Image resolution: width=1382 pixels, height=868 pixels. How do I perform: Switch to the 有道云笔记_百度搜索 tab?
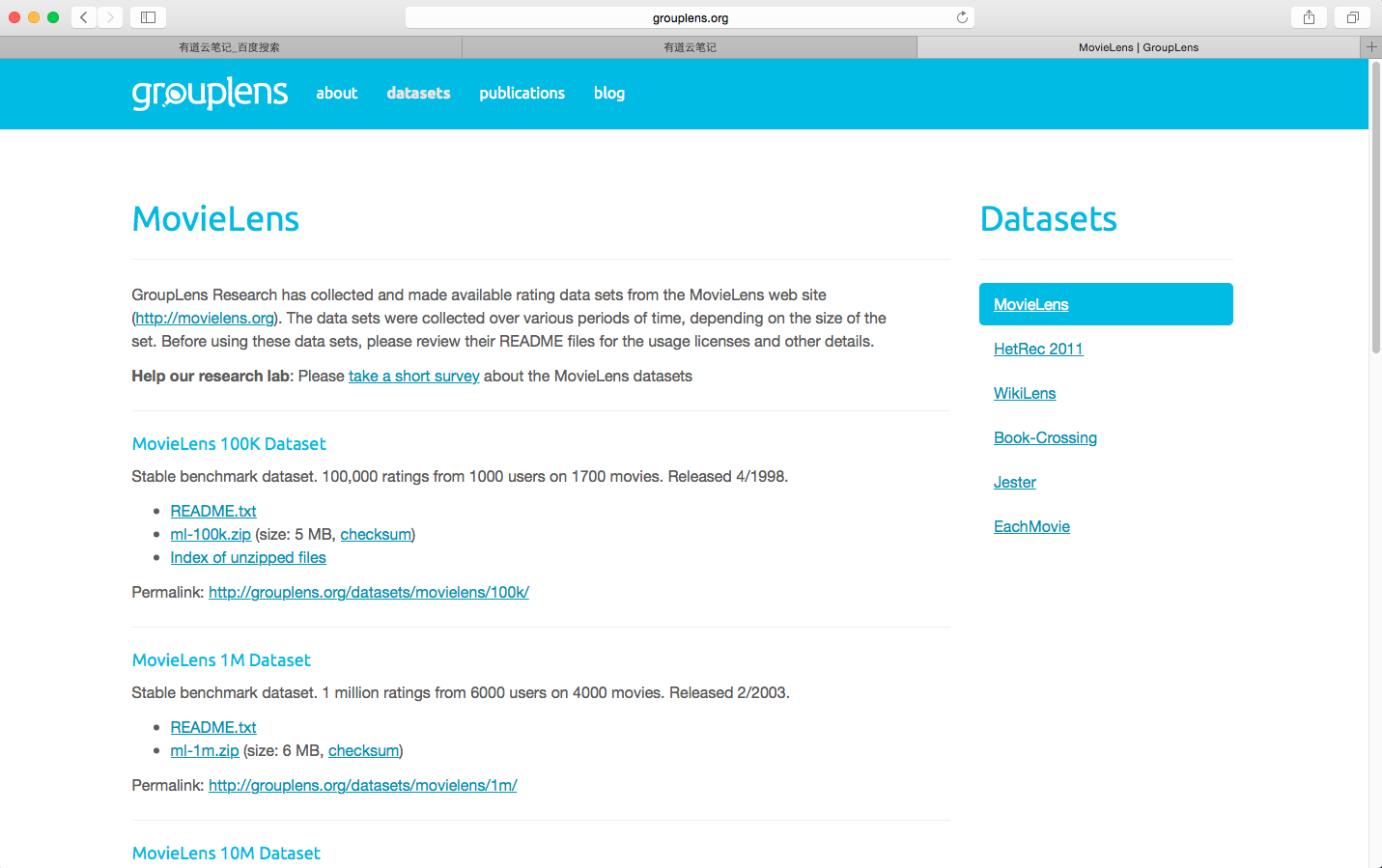point(230,47)
